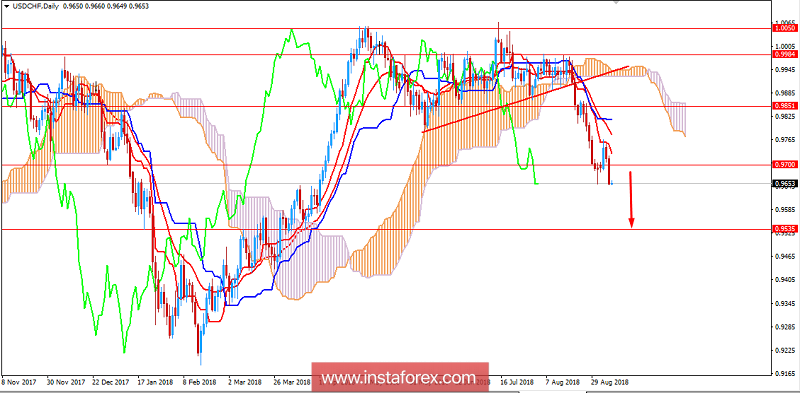Viewport: 800px width, 393px height.
Task: Select the red 0.9535 price level label
Action: coord(785,229)
